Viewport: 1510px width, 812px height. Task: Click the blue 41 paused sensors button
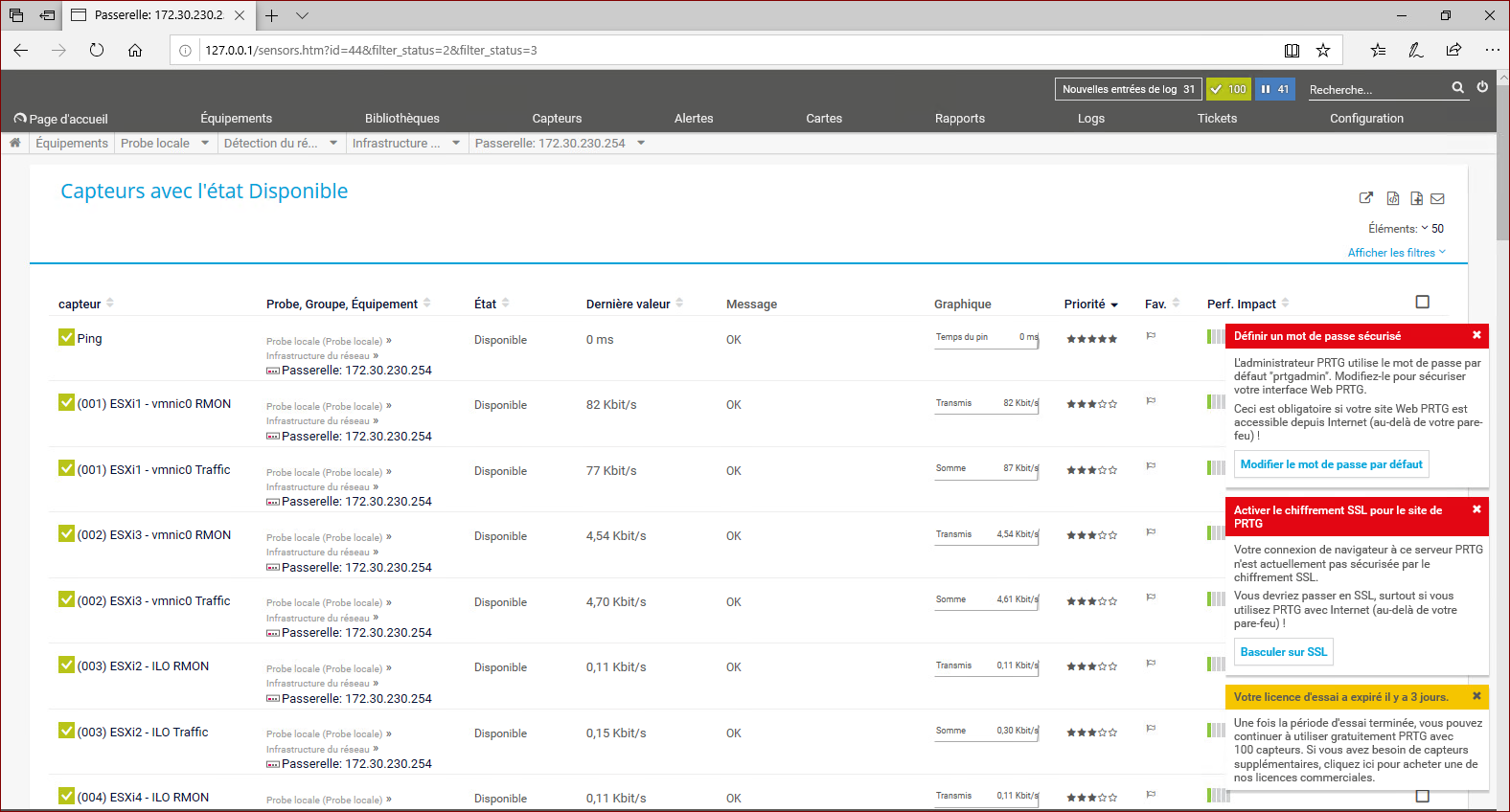point(1275,89)
